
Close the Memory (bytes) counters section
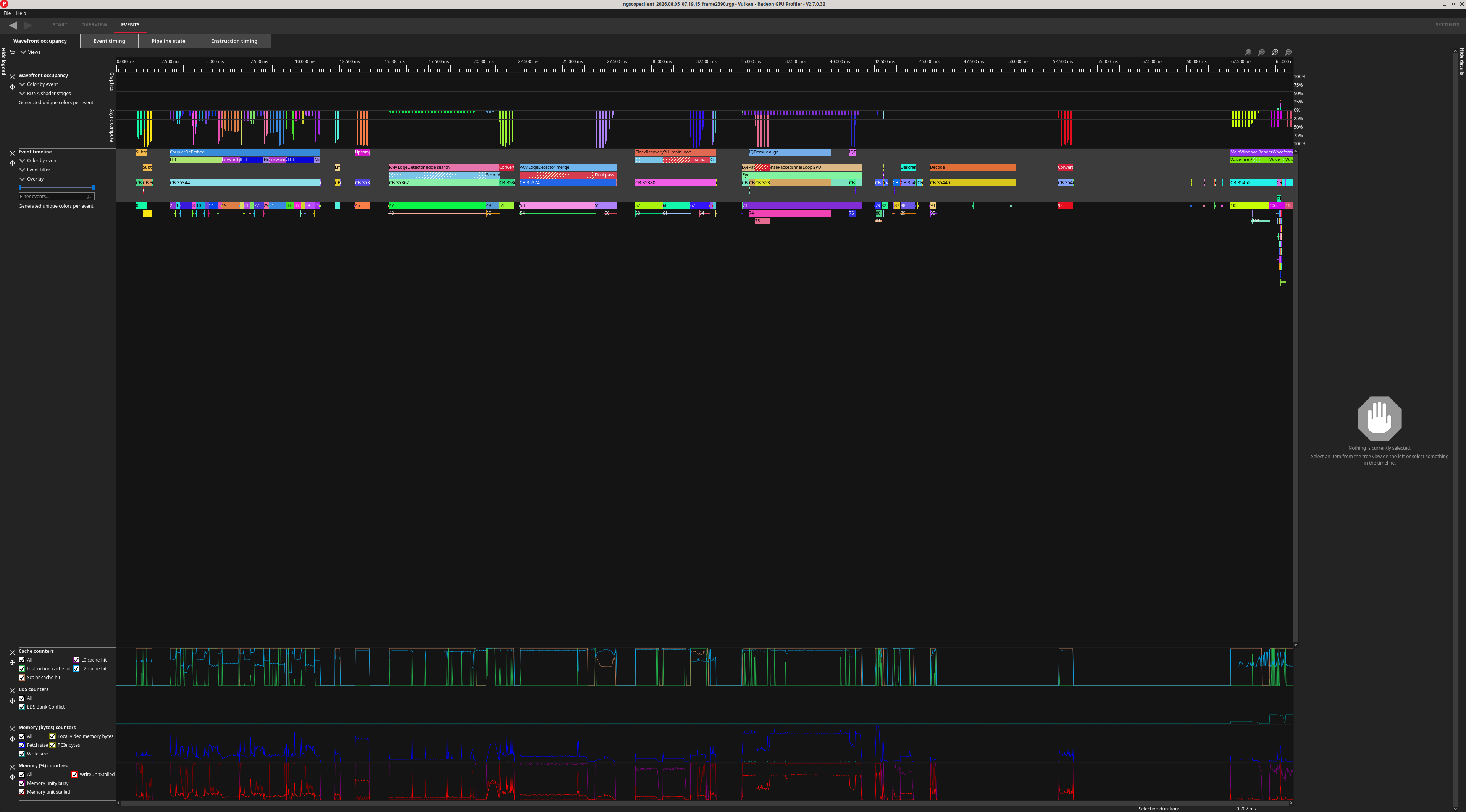pos(13,728)
